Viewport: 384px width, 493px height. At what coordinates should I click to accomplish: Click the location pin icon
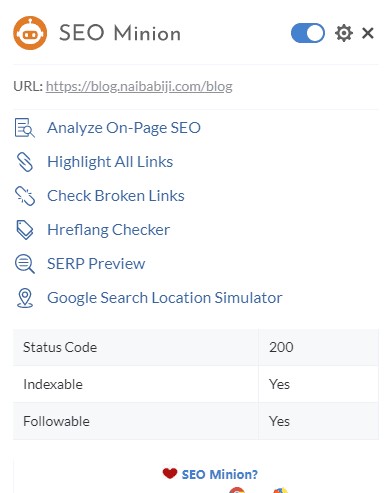click(25, 298)
